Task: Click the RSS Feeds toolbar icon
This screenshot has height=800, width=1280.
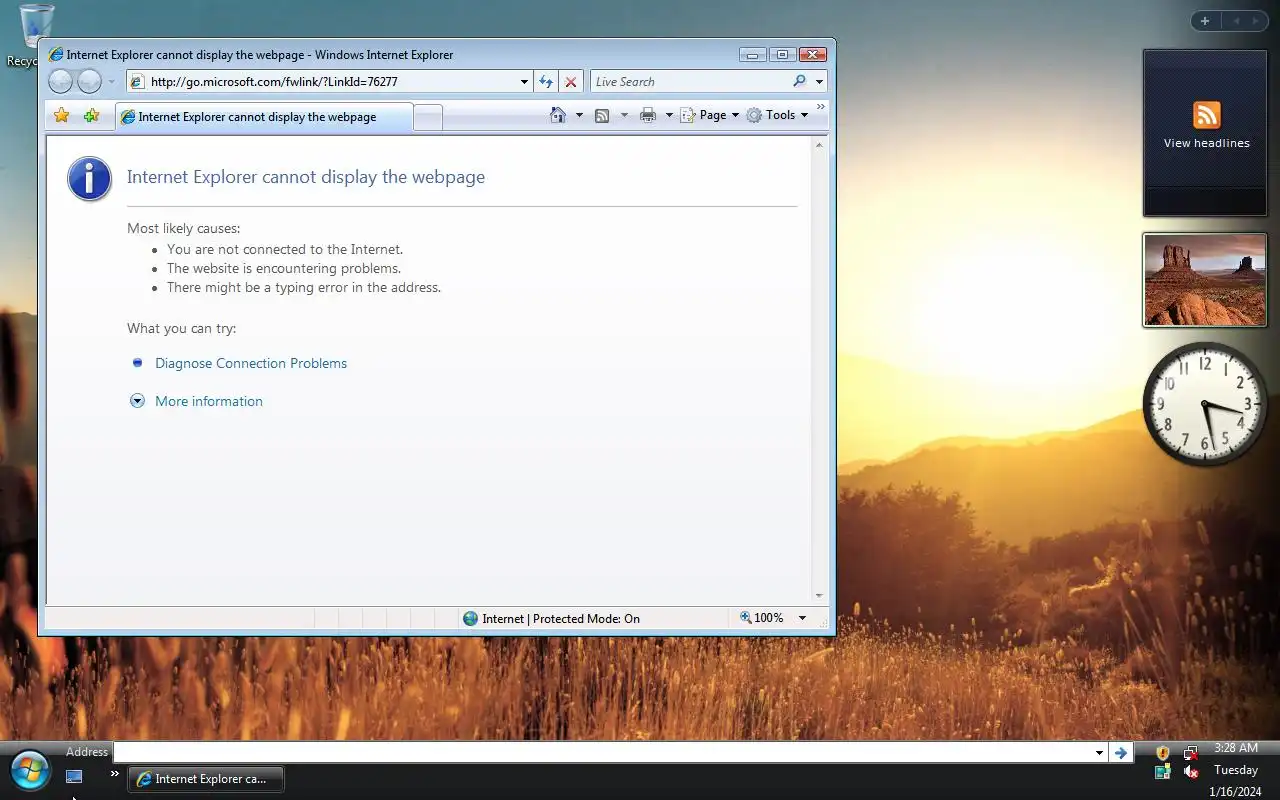Action: pos(602,115)
